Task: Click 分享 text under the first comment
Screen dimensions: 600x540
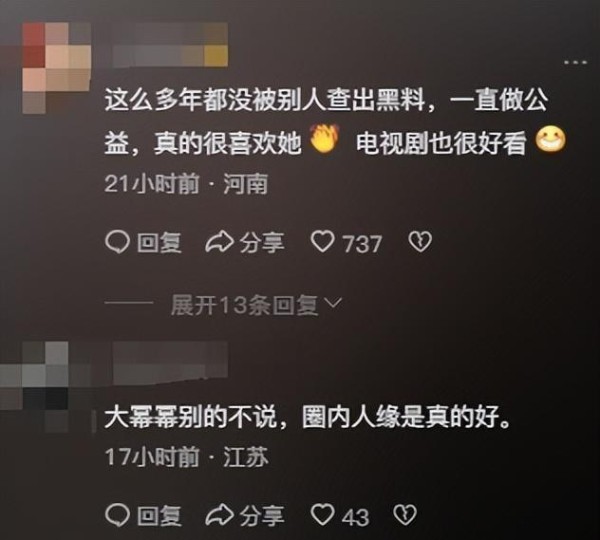Action: [262, 243]
